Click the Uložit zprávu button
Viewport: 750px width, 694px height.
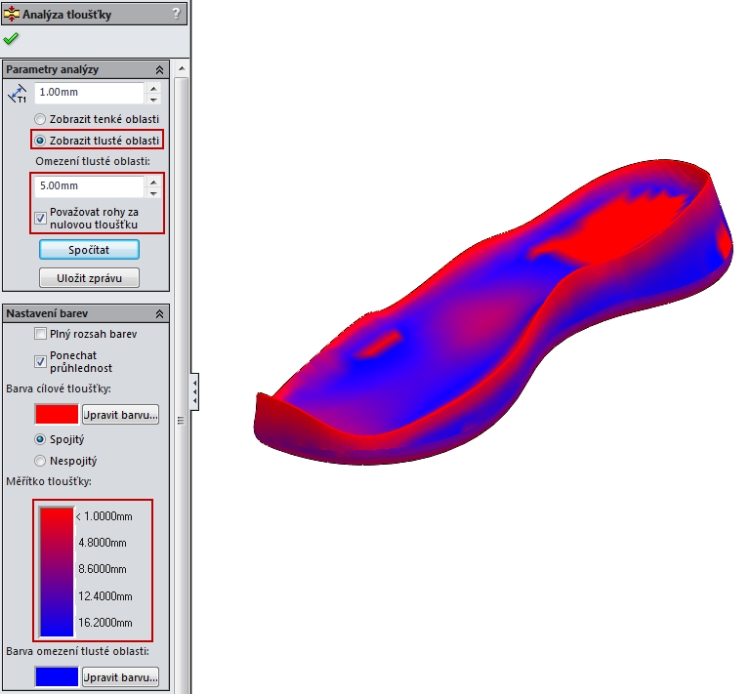pos(89,278)
